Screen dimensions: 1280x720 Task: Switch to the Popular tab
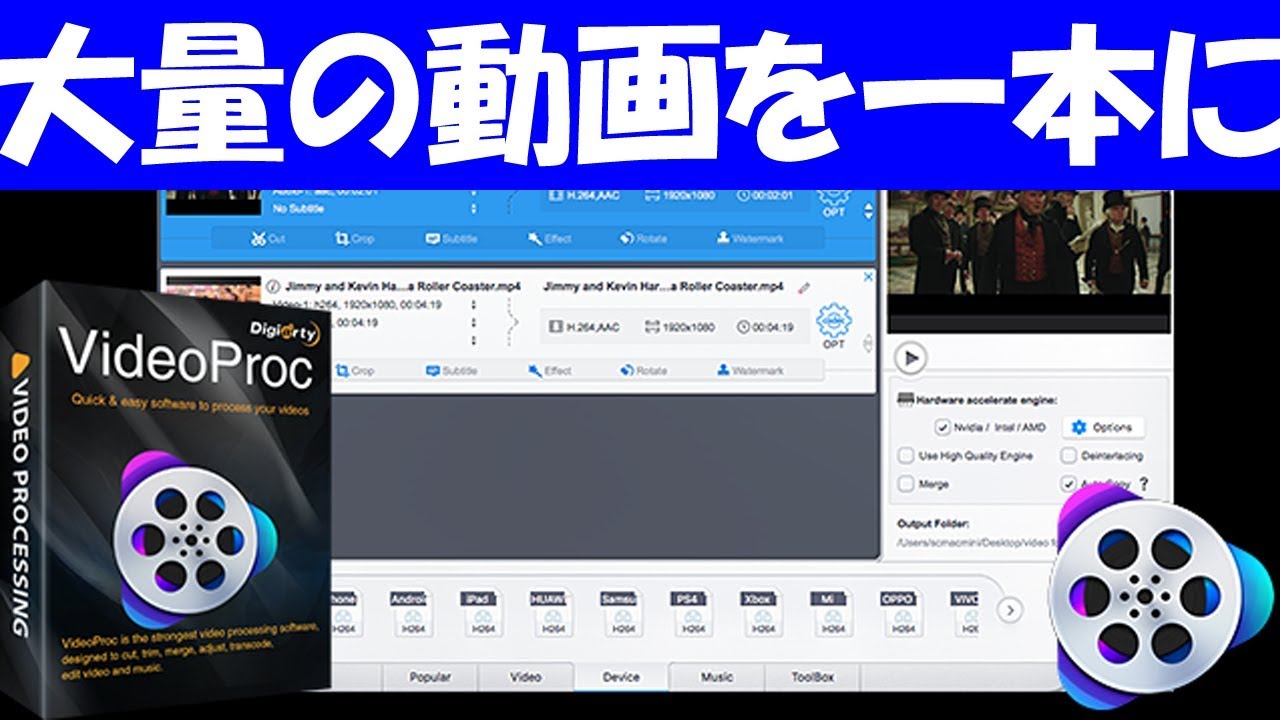tap(430, 677)
